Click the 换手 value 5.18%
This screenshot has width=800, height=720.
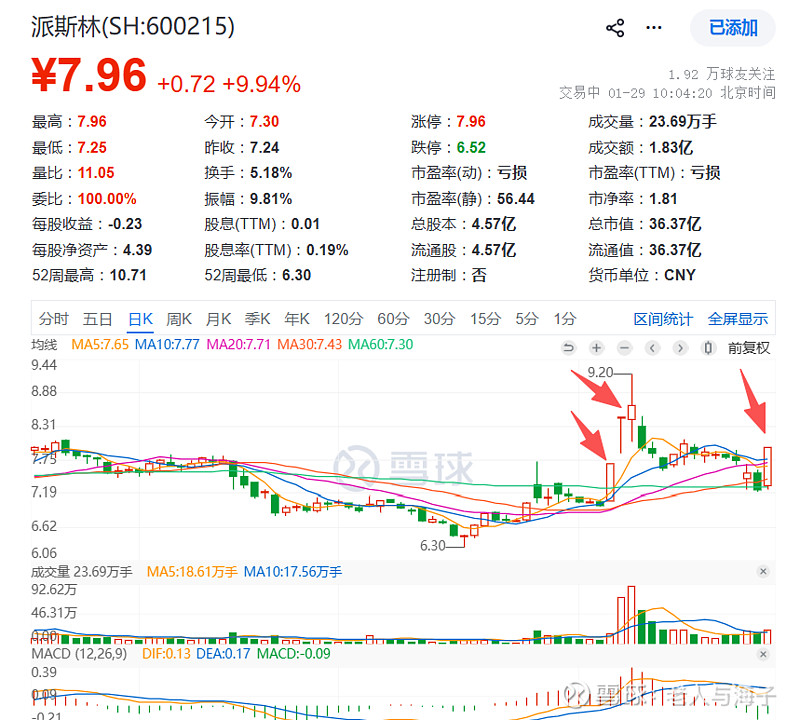271,172
